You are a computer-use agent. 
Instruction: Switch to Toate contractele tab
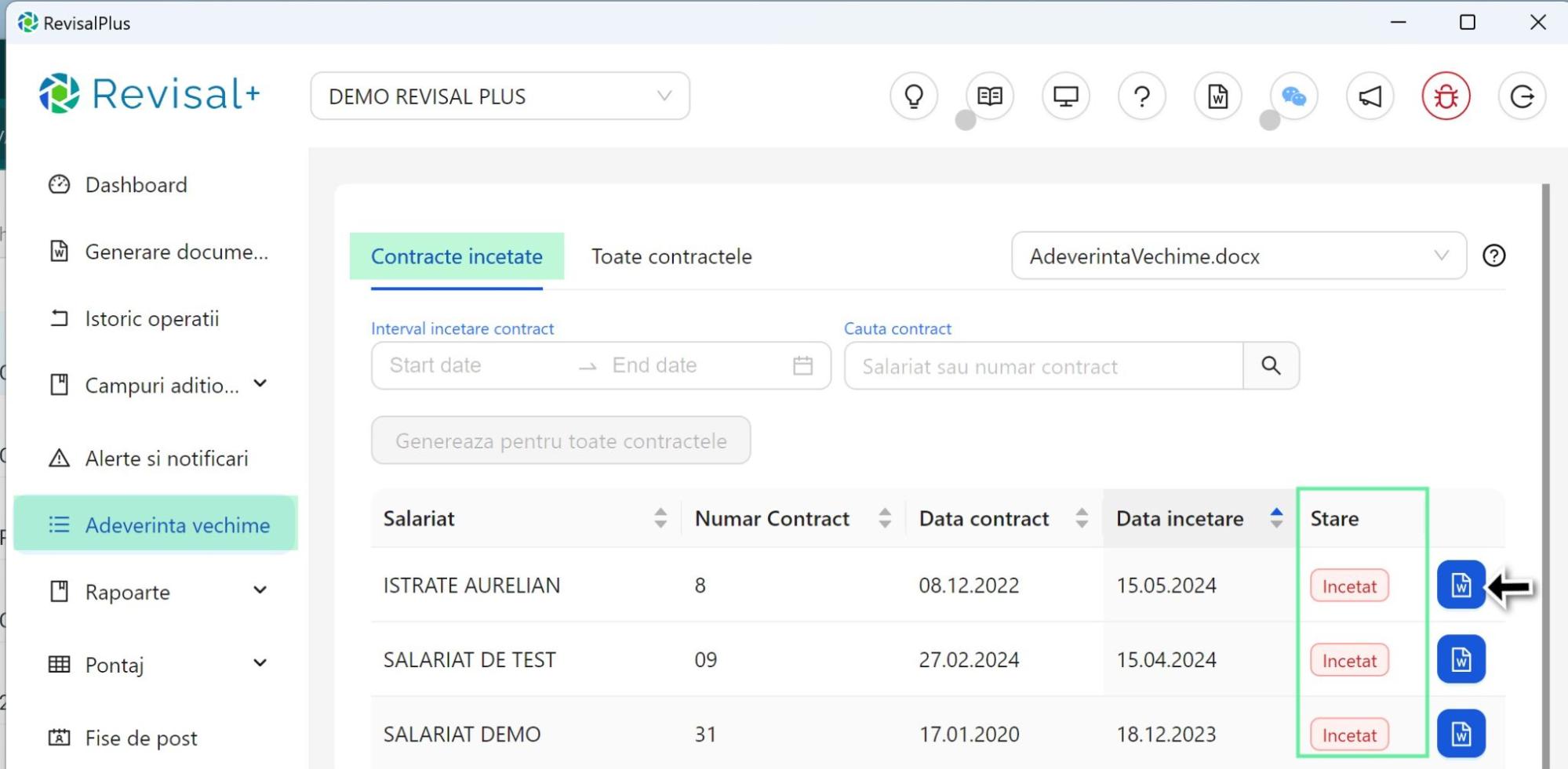tap(671, 256)
